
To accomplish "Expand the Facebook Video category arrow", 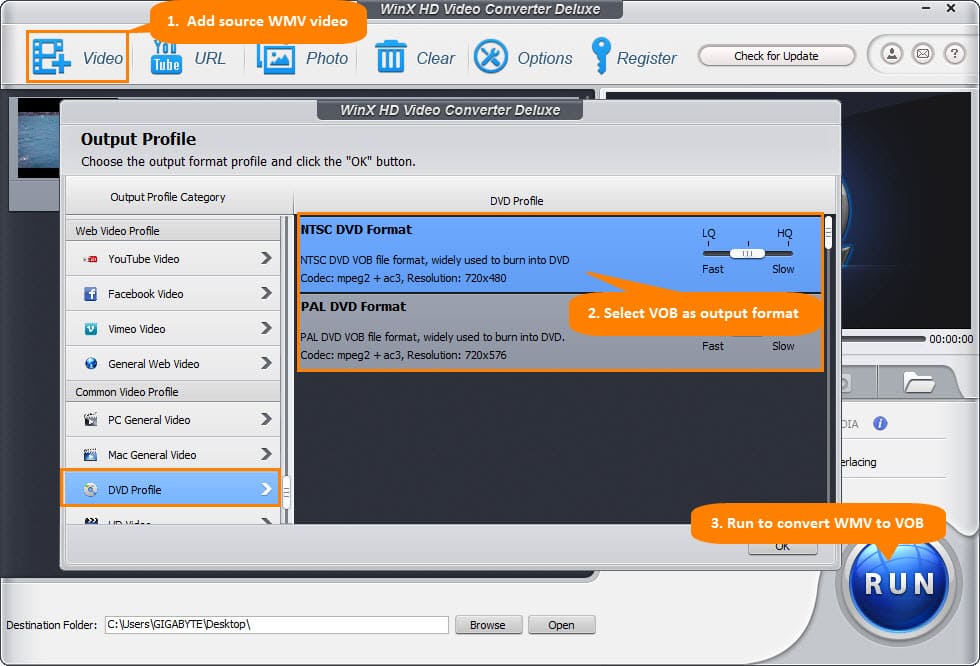I will click(x=266, y=293).
